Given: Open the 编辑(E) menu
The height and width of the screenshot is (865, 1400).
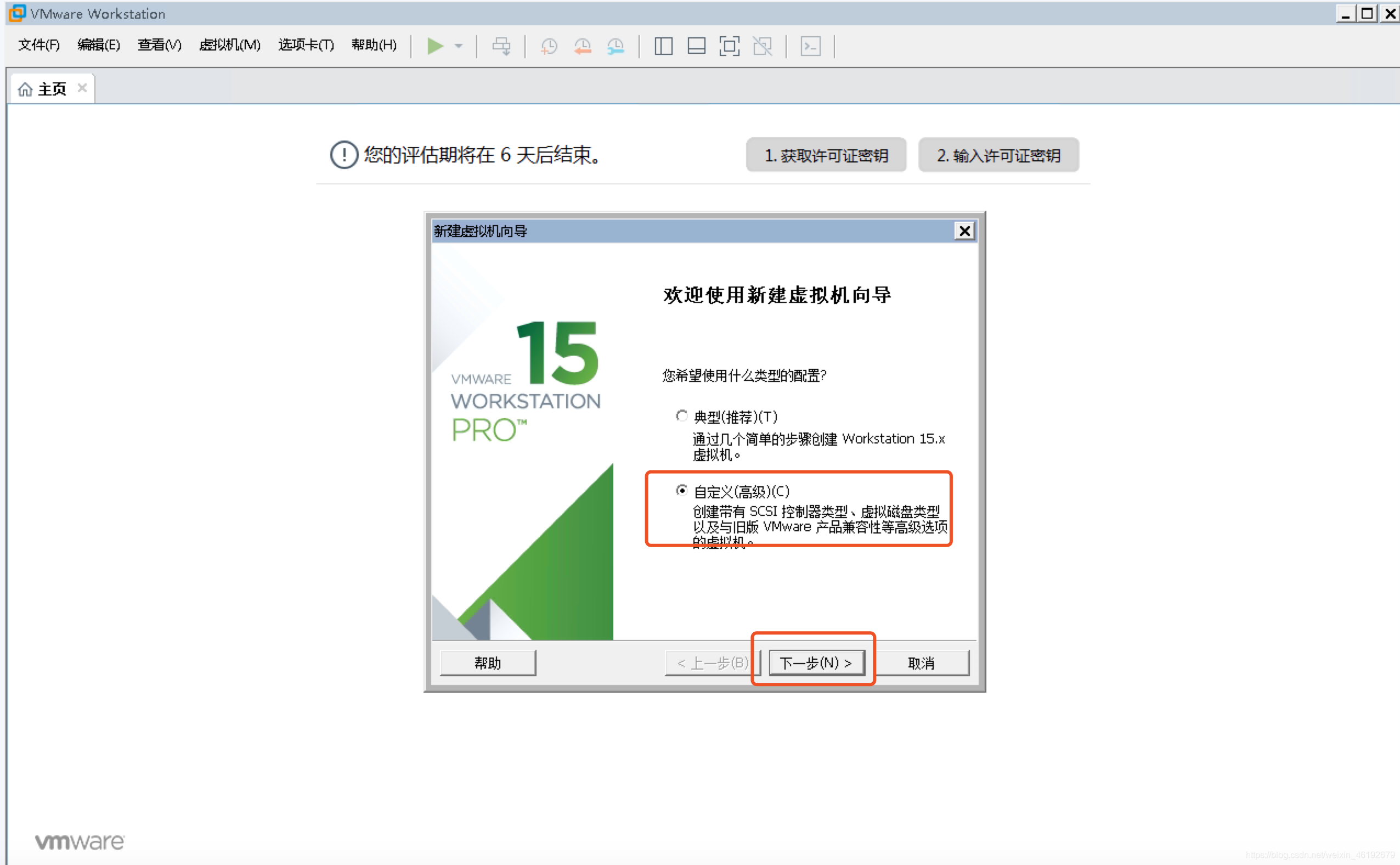Looking at the screenshot, I should 99,44.
